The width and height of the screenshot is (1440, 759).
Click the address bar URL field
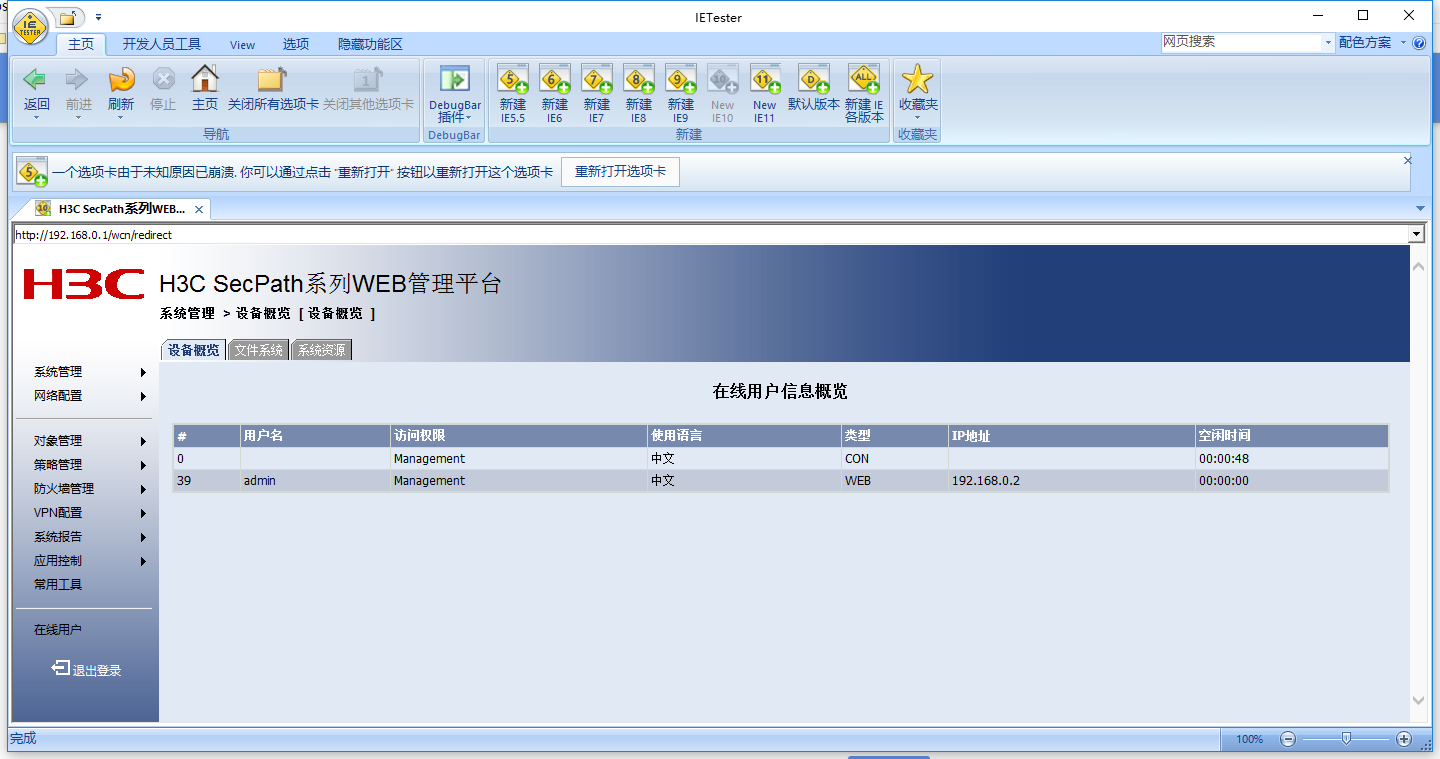pos(710,235)
